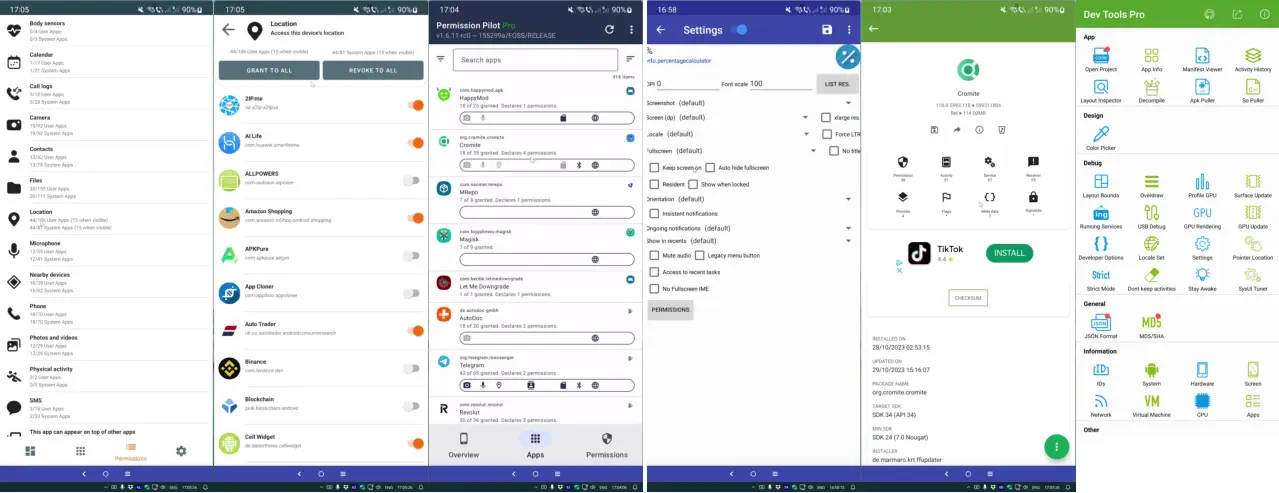Click the save icon in Settings header
Screen dimensions: 1279x493
(826, 30)
